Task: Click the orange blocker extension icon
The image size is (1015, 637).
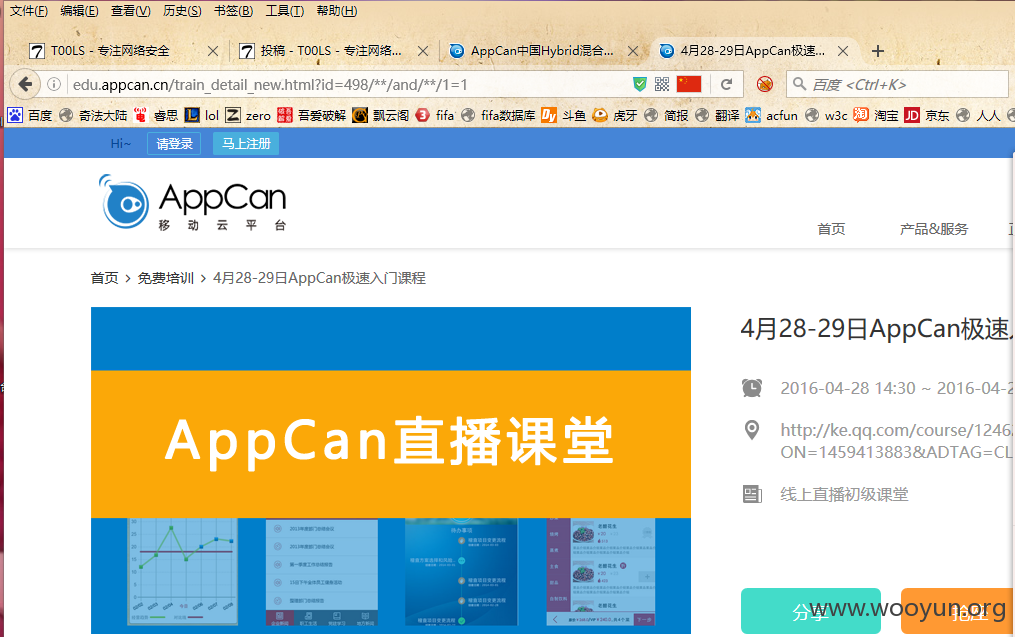Action: pos(764,84)
